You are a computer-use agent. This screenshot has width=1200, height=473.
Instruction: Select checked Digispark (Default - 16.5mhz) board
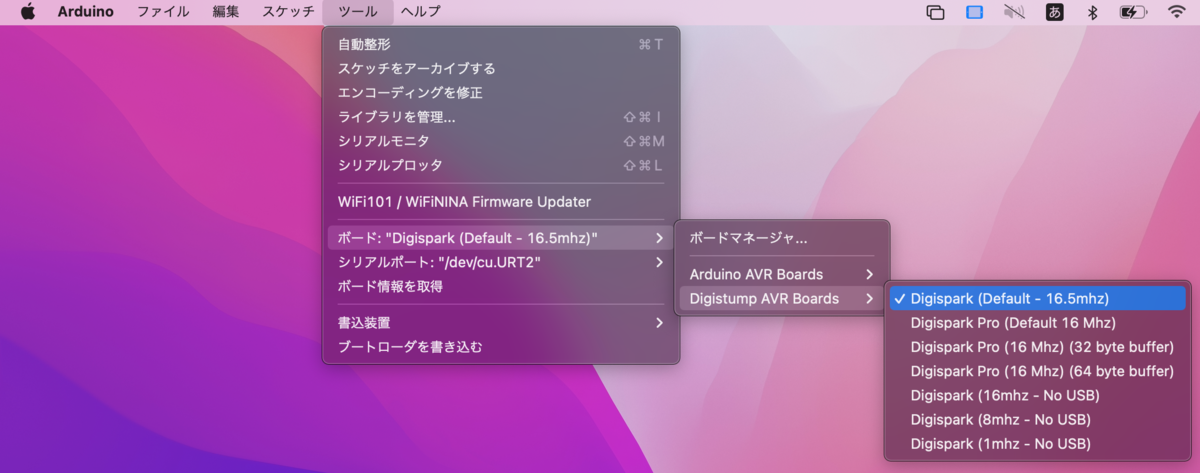click(x=1037, y=298)
